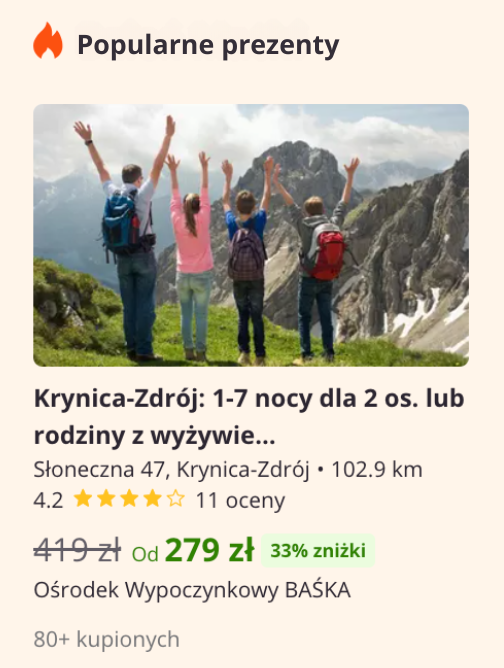Viewport: 504px width, 668px height.
Task: Click the fourth rating star
Action: coord(153,498)
